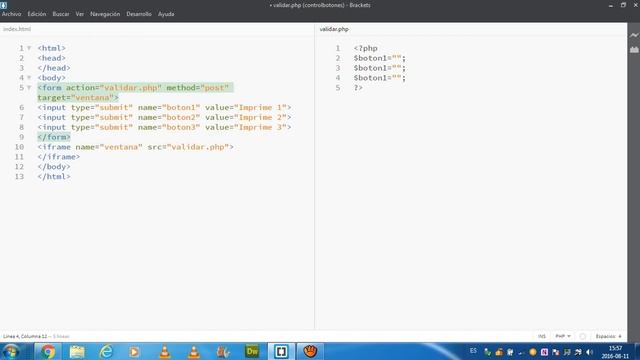The width and height of the screenshot is (640, 360).
Task: Click the </iframe> closing tag
Action: click(x=58, y=157)
